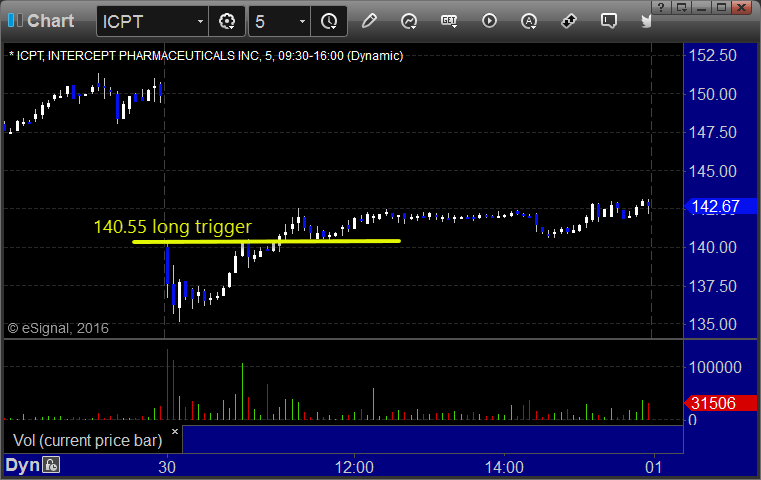Click the Chart title label
The height and width of the screenshot is (480, 761).
coord(50,21)
